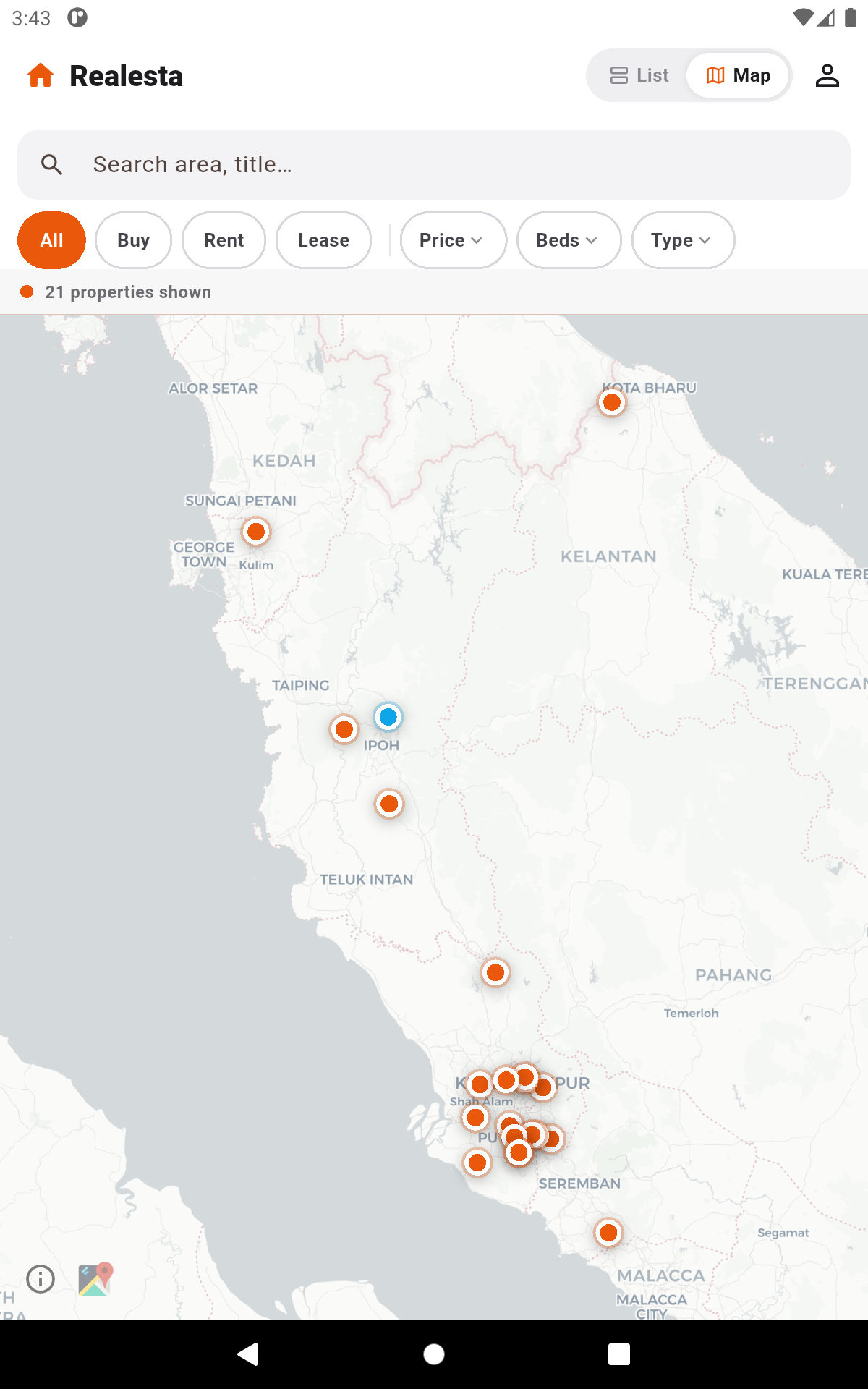Viewport: 868px width, 1389px height.
Task: Tap the Android back button
Action: pyautogui.click(x=248, y=1354)
